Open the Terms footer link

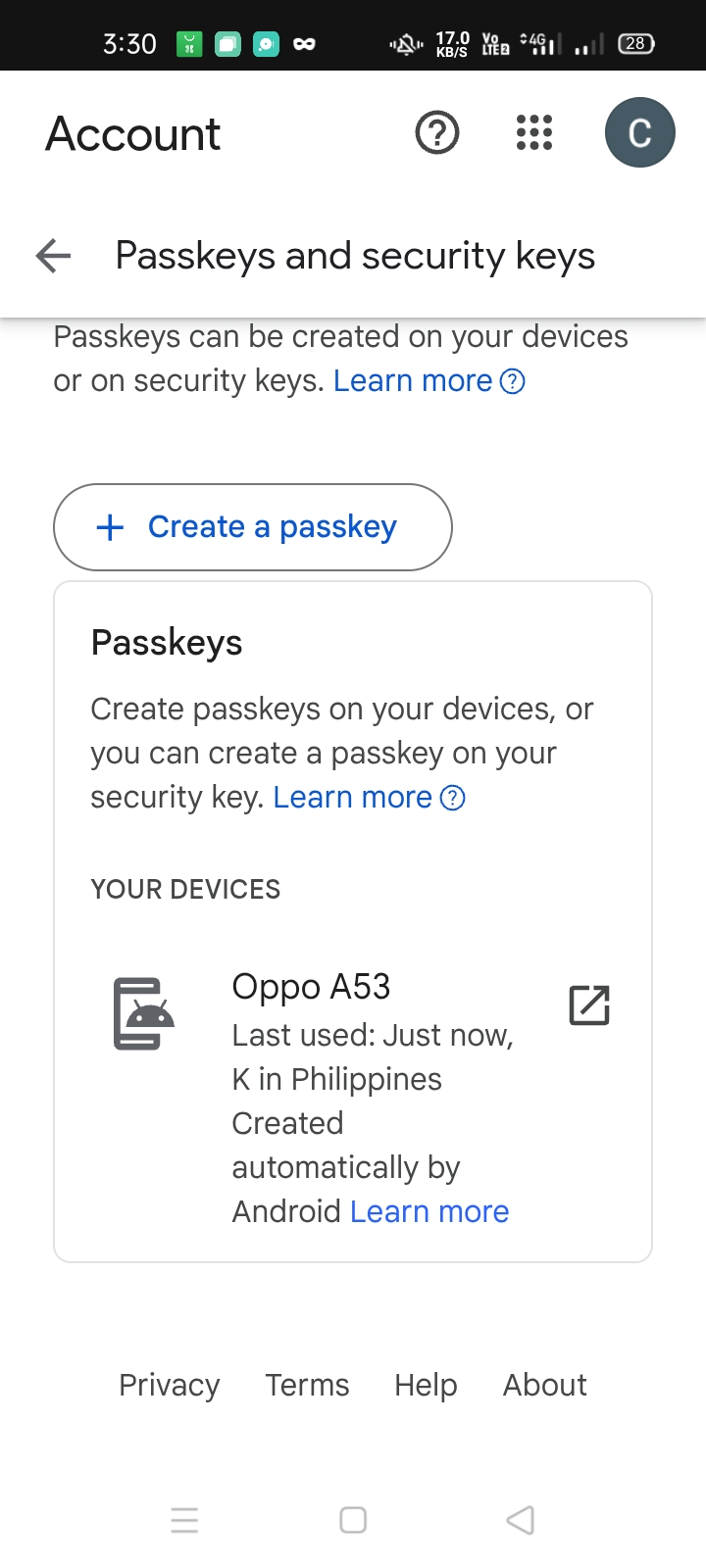[307, 1385]
